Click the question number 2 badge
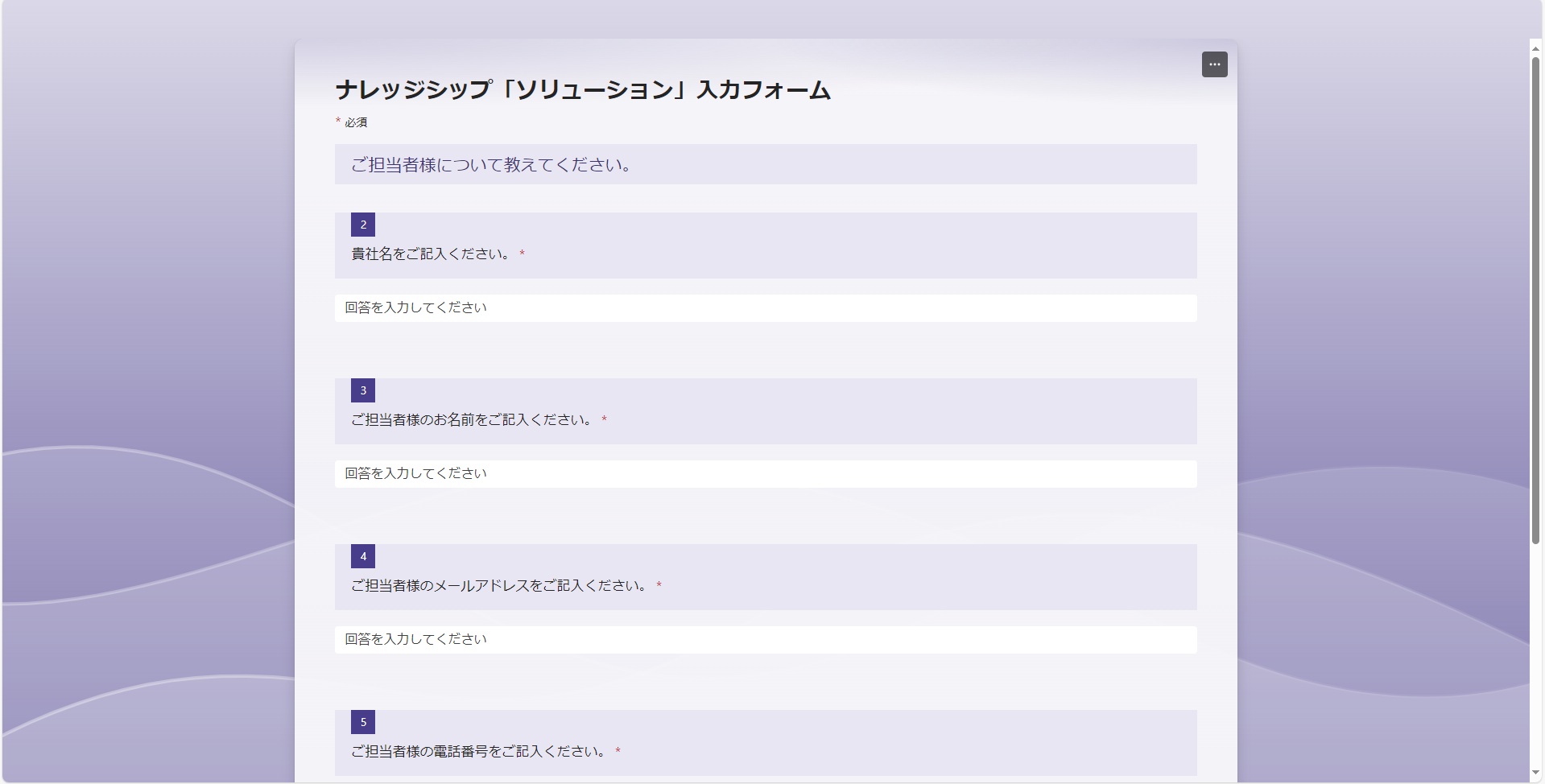The image size is (1545, 784). 363,225
